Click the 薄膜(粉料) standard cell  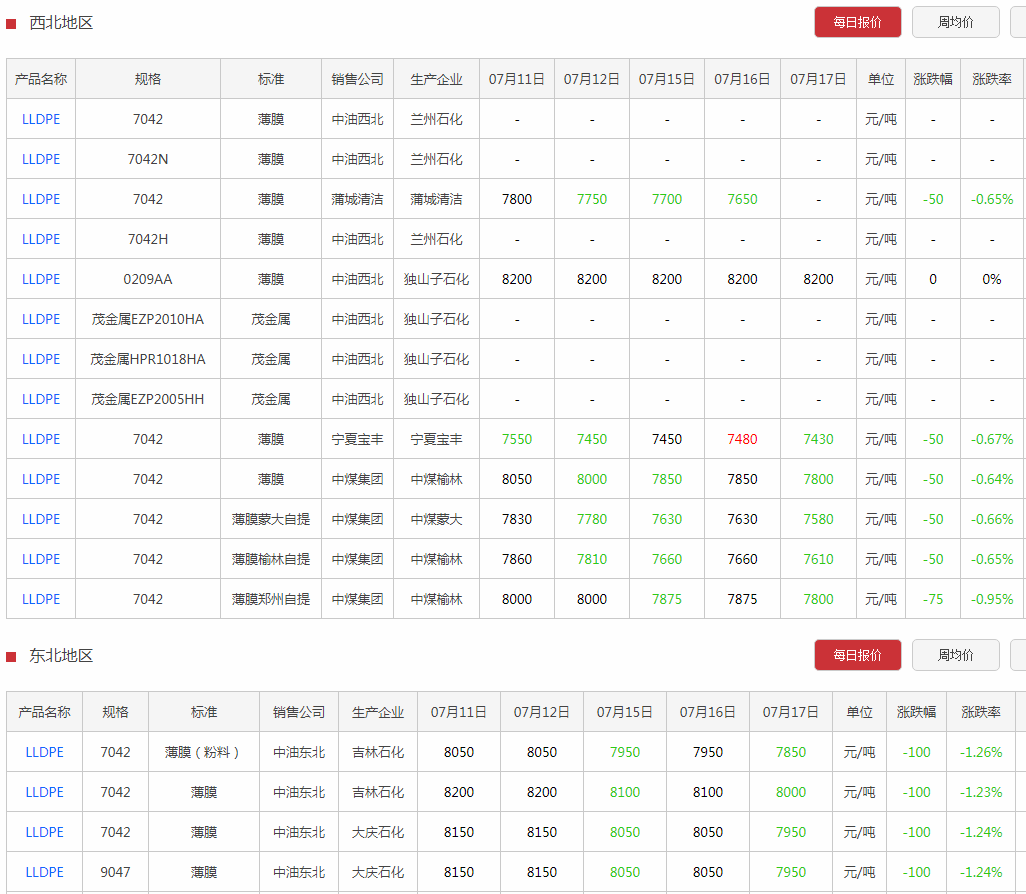203,752
